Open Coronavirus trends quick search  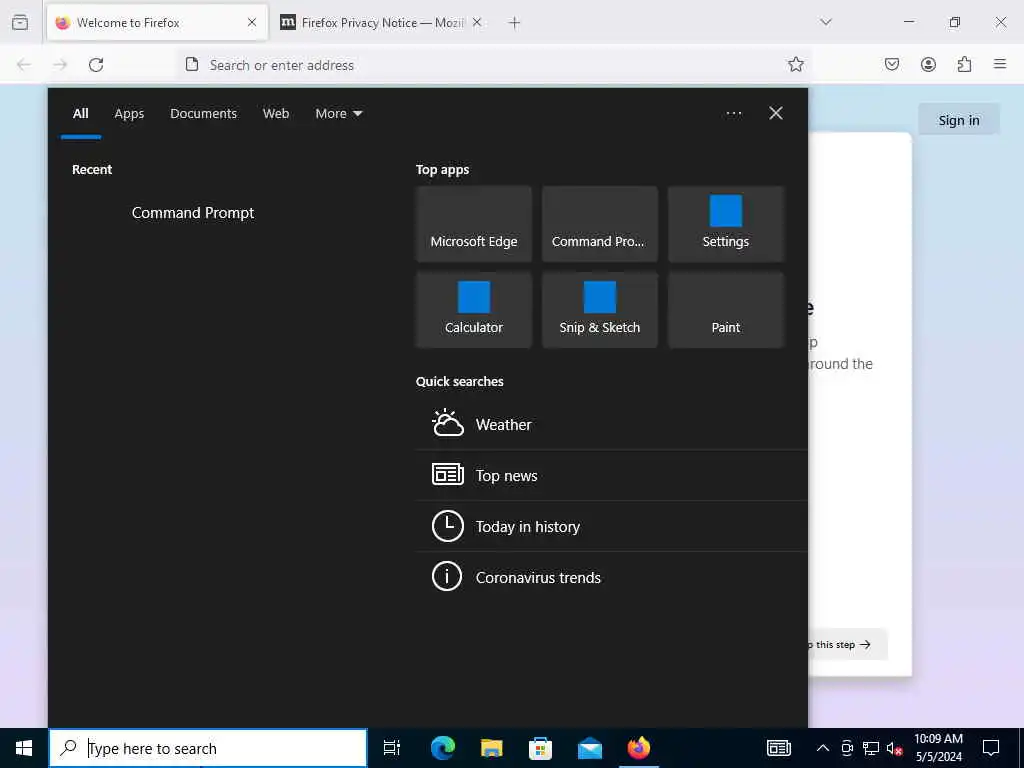(x=611, y=577)
